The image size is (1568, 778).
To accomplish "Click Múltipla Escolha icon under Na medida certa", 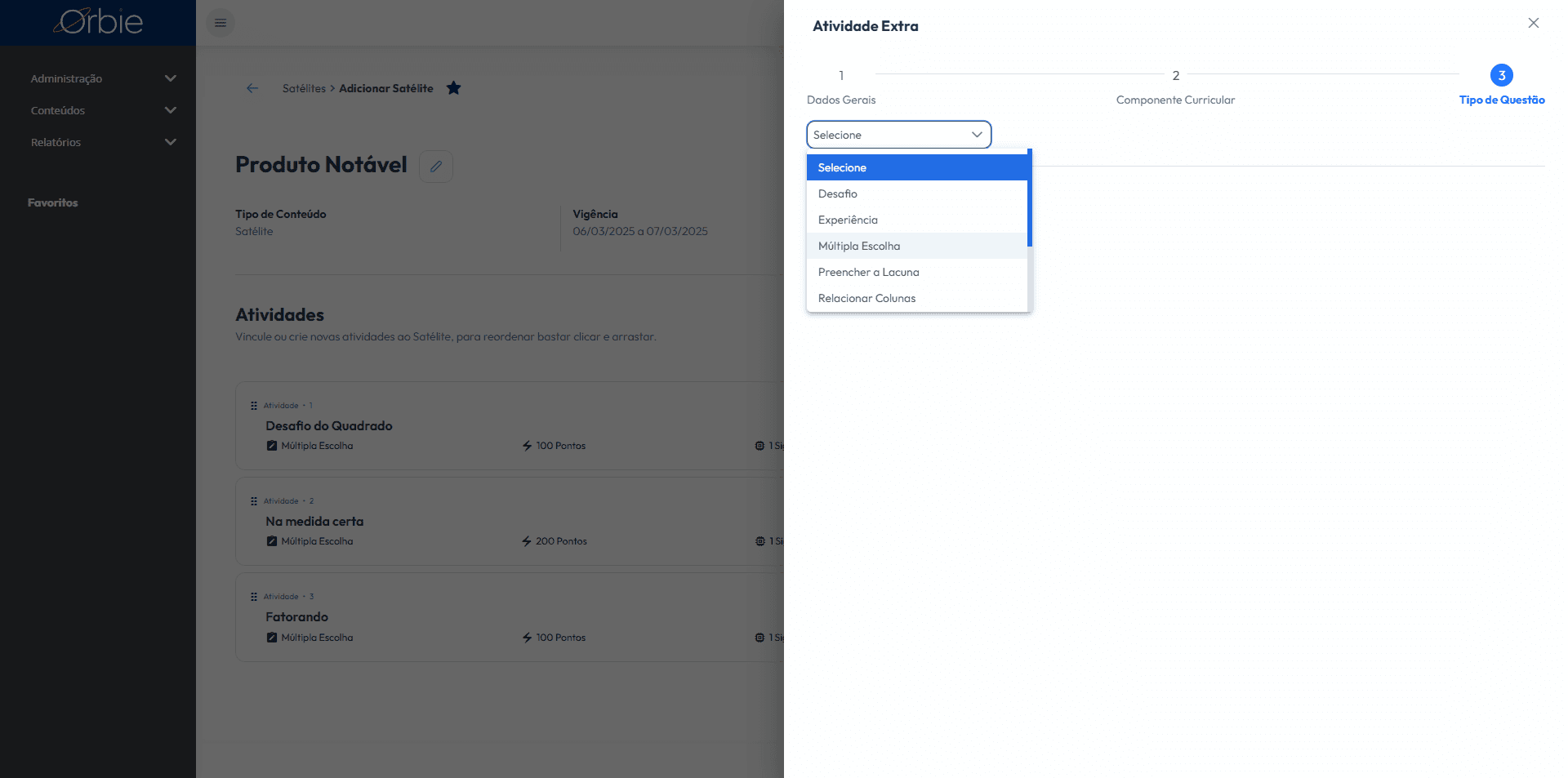I will pyautogui.click(x=272, y=541).
